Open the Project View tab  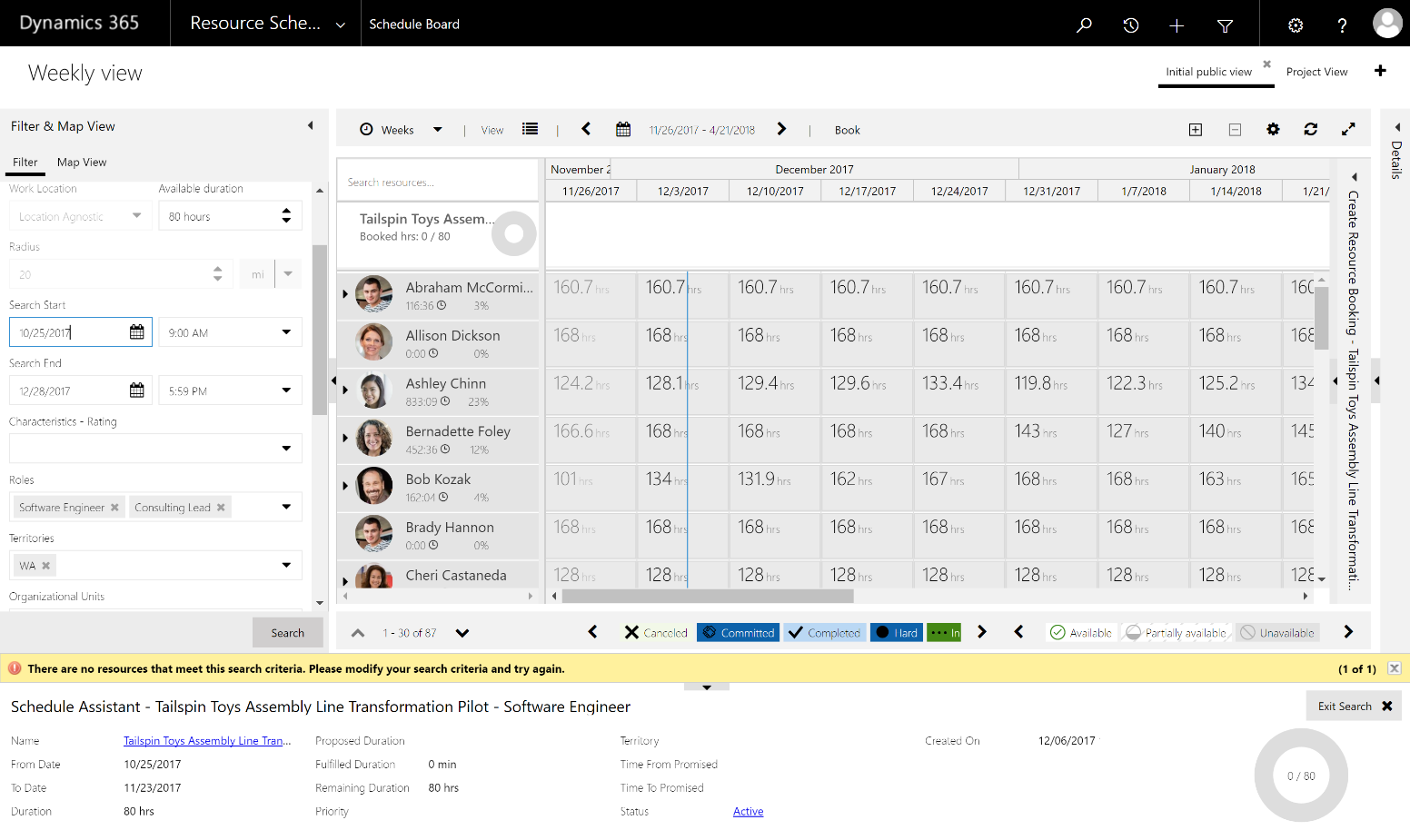click(1316, 72)
